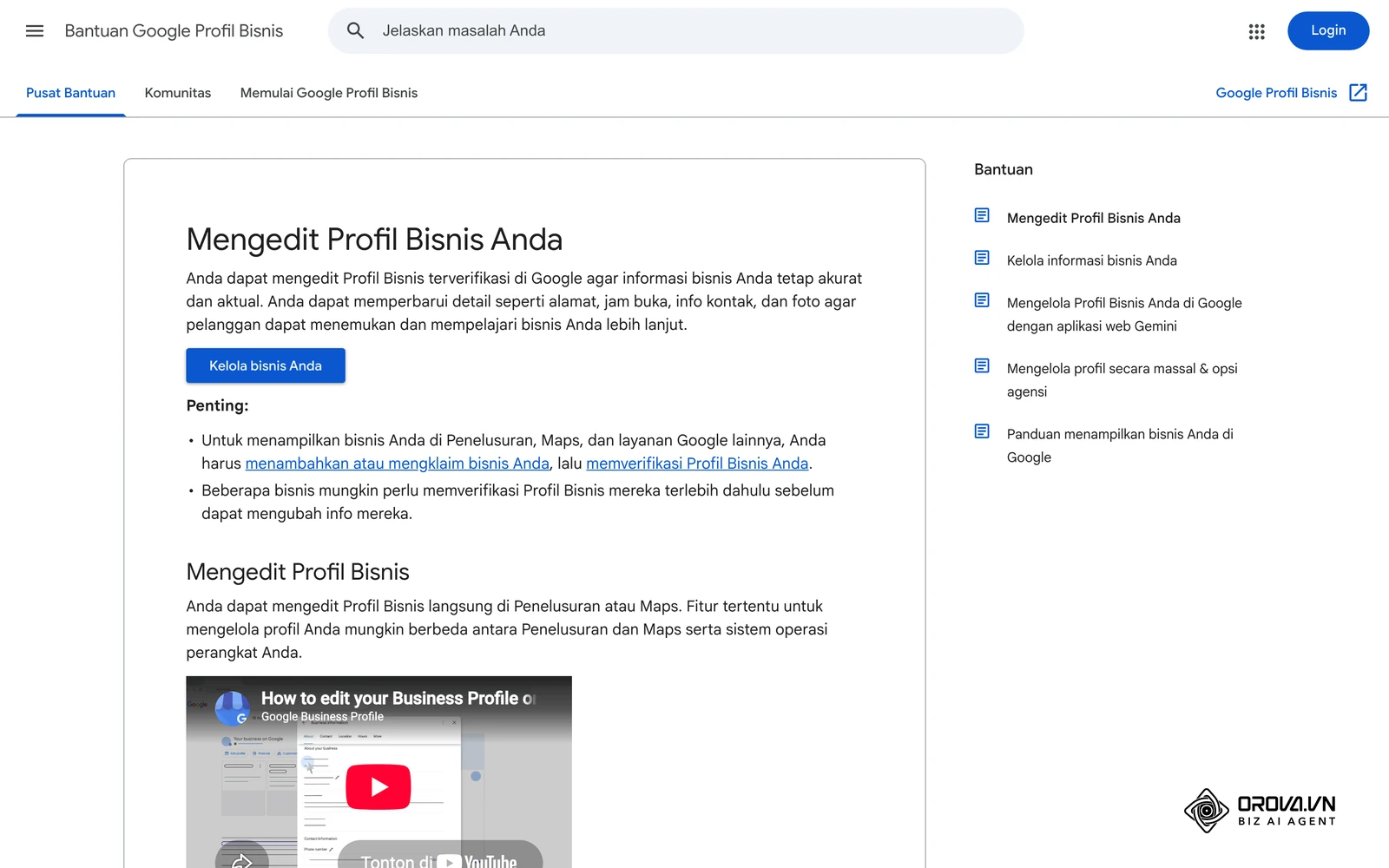Open the memverifikasi Profil Bisnis Anda link
The image size is (1389, 868).
pos(697,464)
